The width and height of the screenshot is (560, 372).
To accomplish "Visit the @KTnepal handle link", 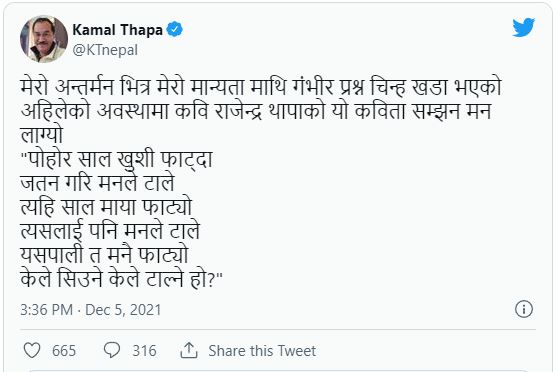I will 105,50.
